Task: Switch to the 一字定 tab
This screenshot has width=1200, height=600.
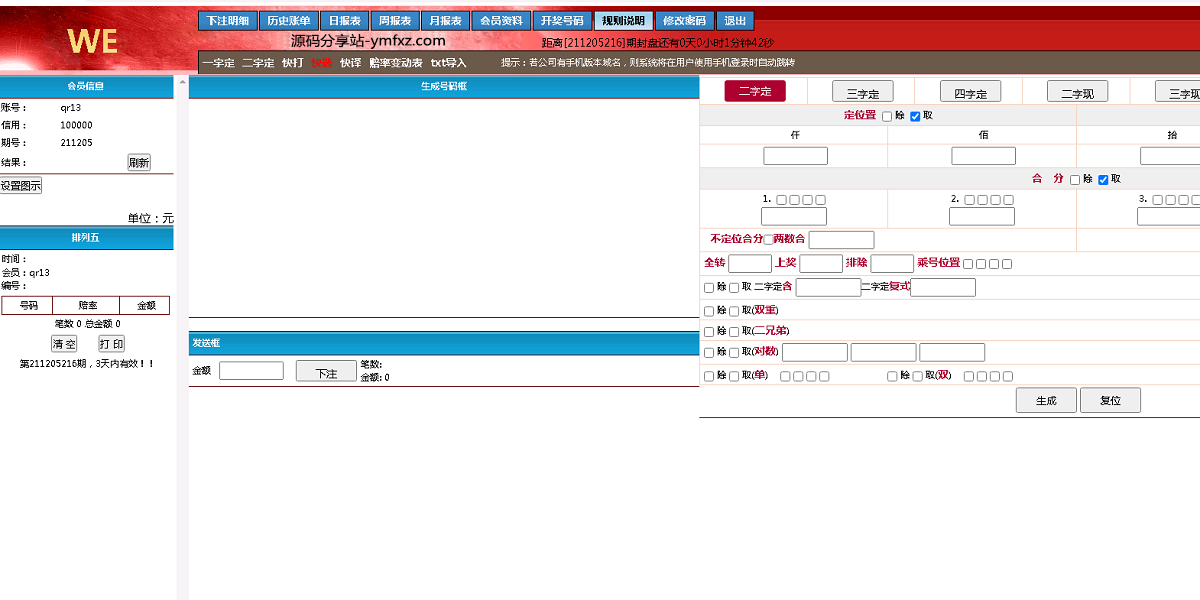Action: pyautogui.click(x=216, y=61)
